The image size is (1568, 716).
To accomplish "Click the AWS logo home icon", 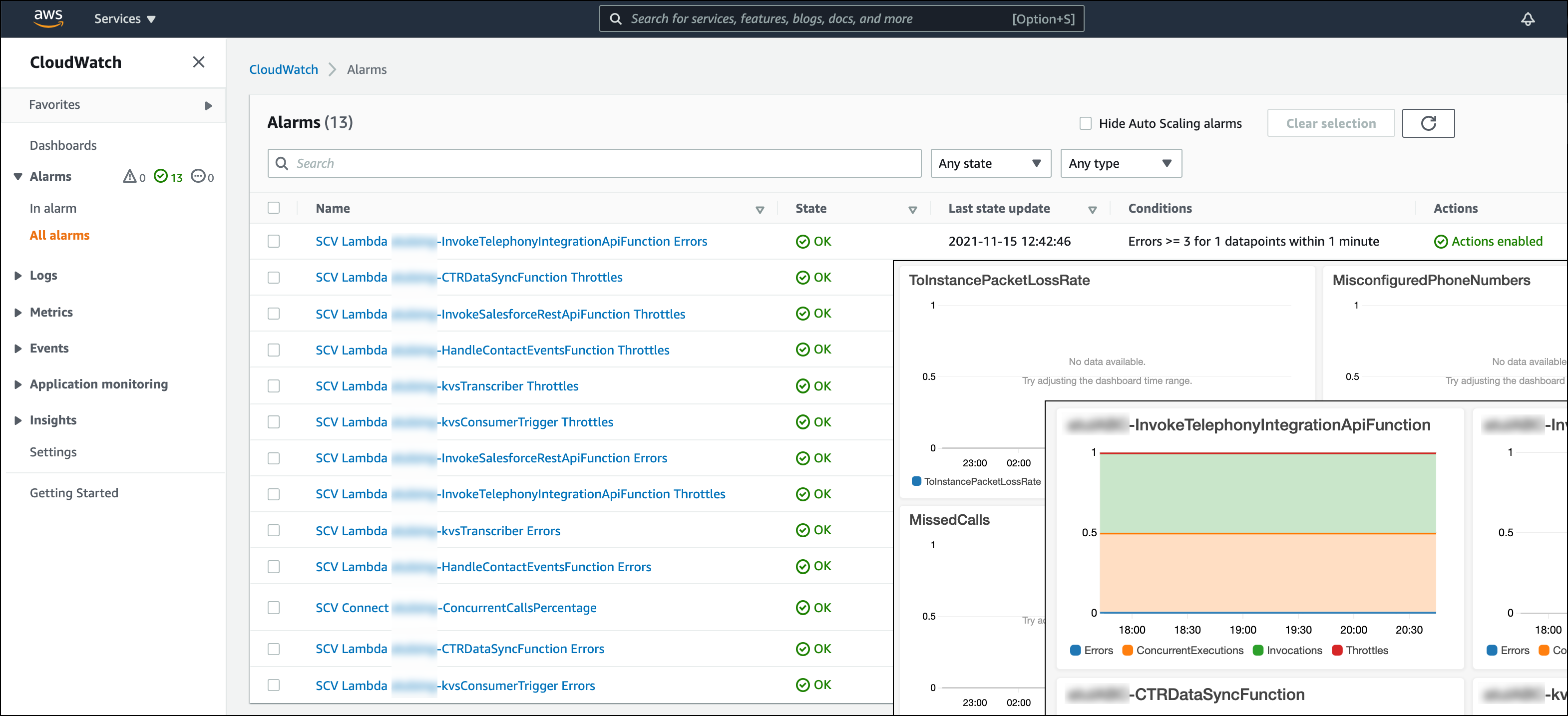I will tap(48, 17).
